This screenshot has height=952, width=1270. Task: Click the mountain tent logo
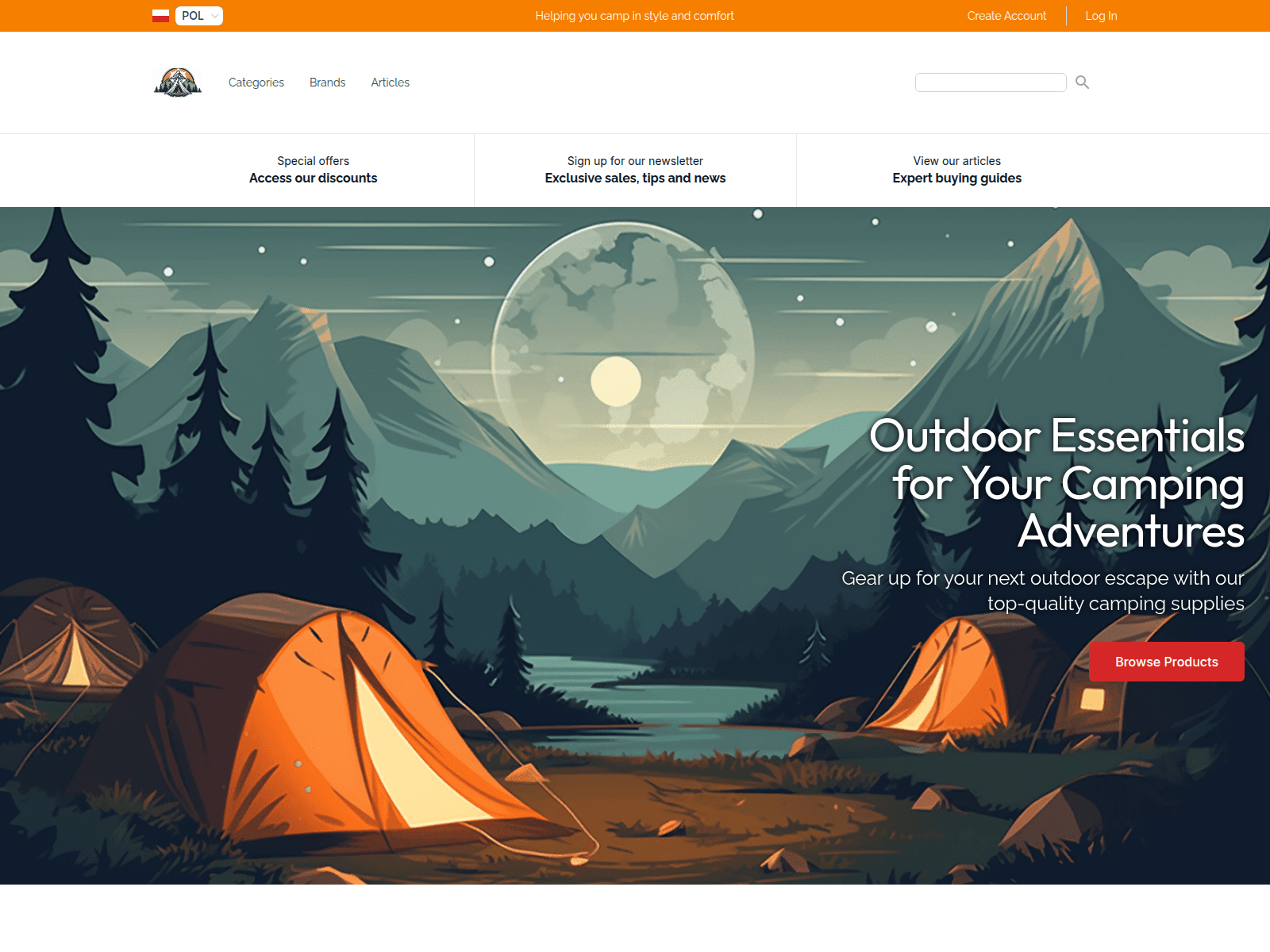tap(177, 83)
